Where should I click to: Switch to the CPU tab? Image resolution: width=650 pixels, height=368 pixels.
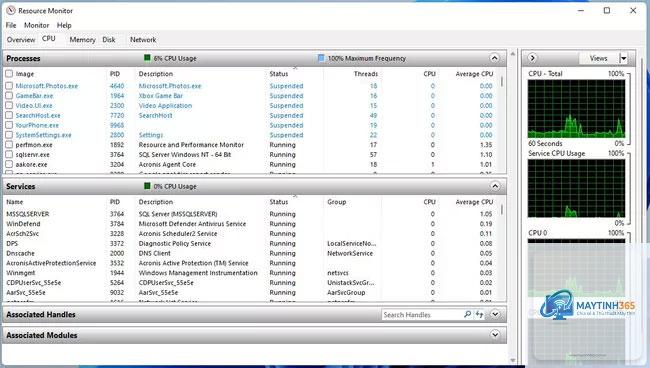coord(49,39)
